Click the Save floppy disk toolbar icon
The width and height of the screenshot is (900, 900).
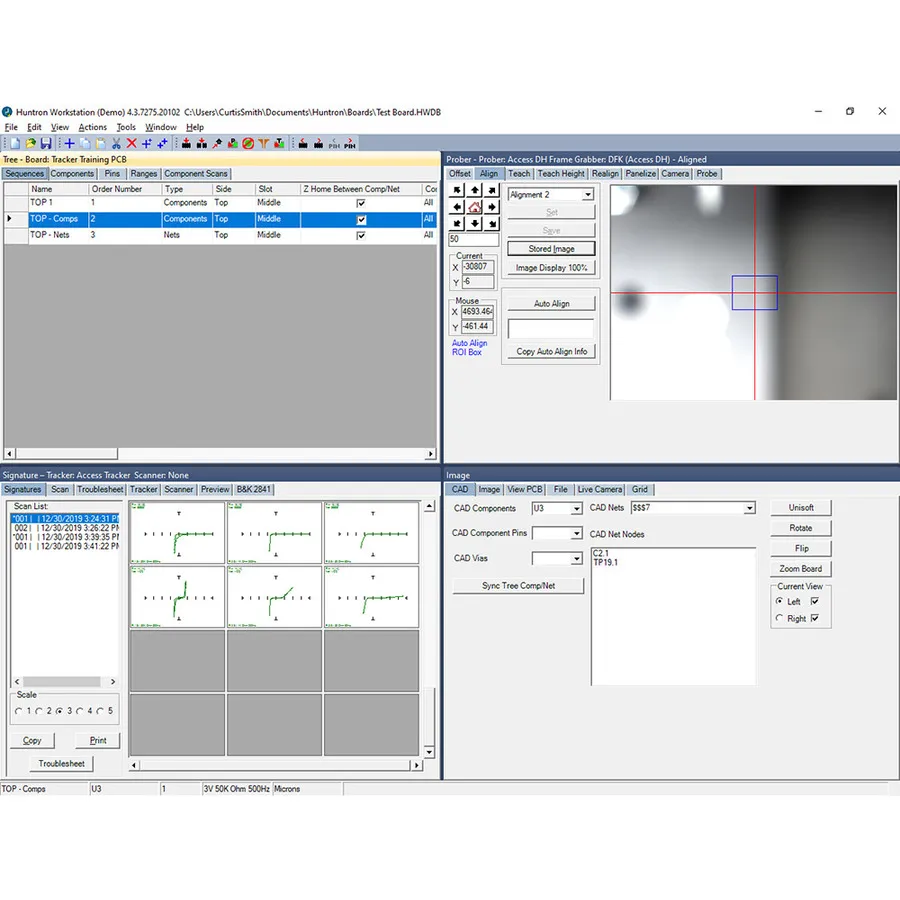click(x=46, y=143)
